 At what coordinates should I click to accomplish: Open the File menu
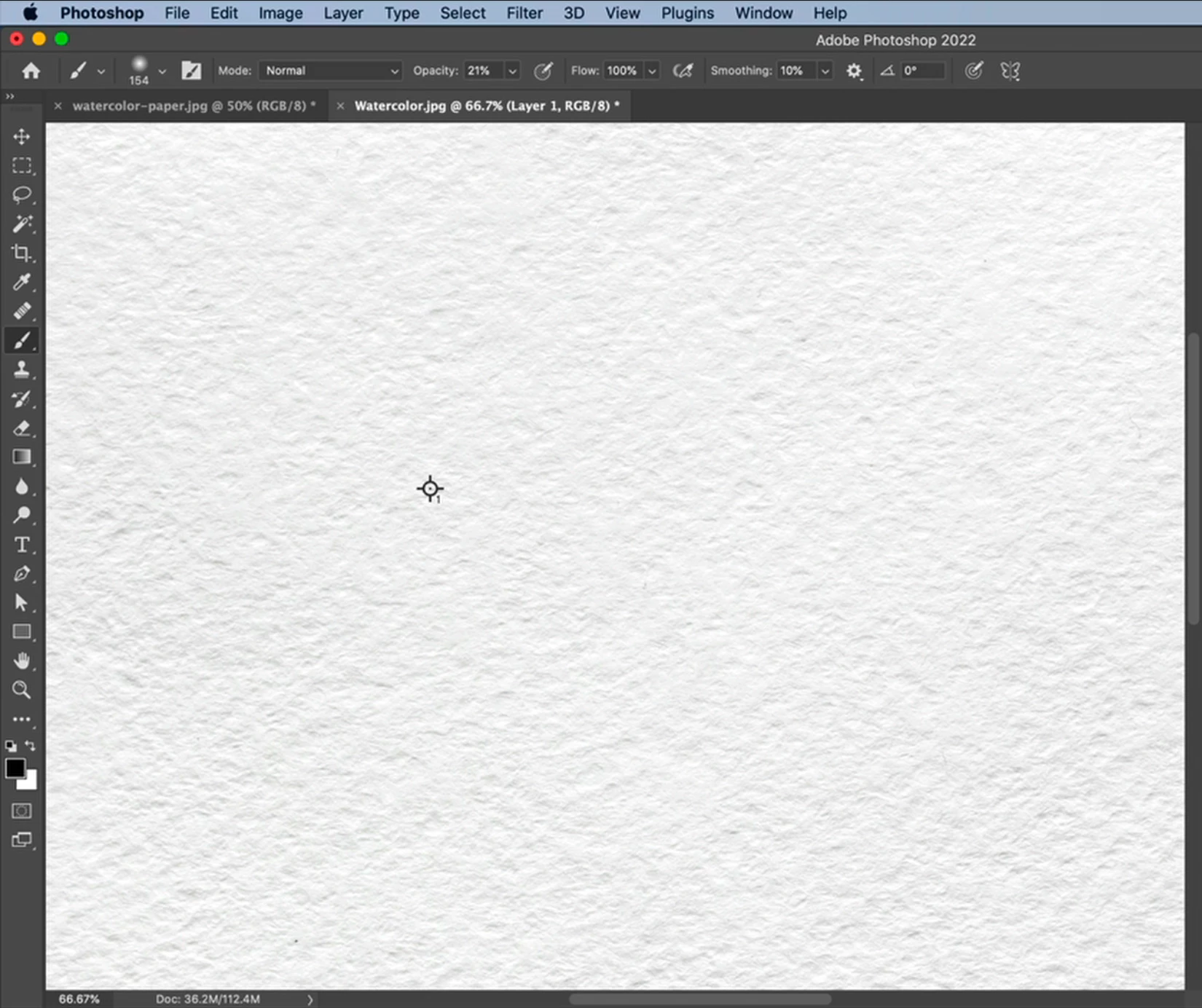pyautogui.click(x=177, y=13)
